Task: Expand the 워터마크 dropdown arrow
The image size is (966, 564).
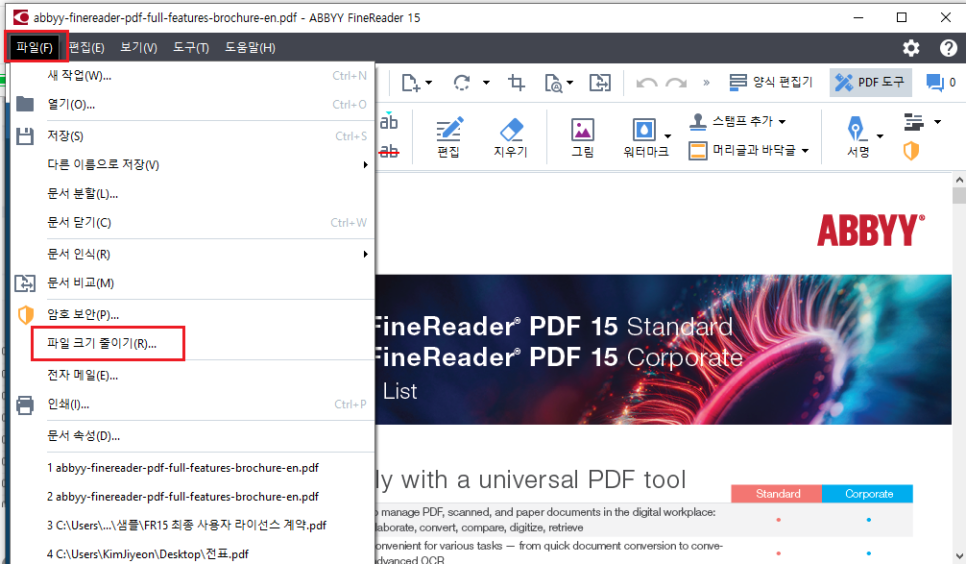Action: coord(668,136)
